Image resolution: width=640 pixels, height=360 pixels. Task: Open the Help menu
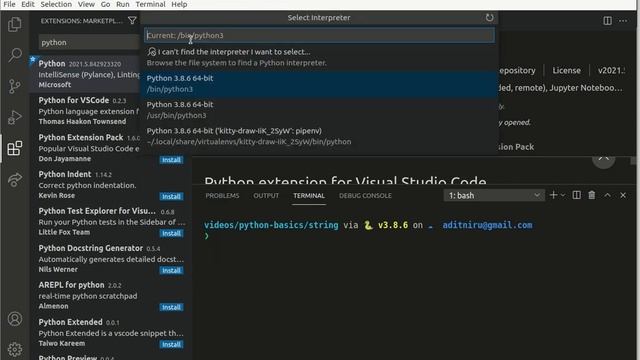pyautogui.click(x=179, y=4)
